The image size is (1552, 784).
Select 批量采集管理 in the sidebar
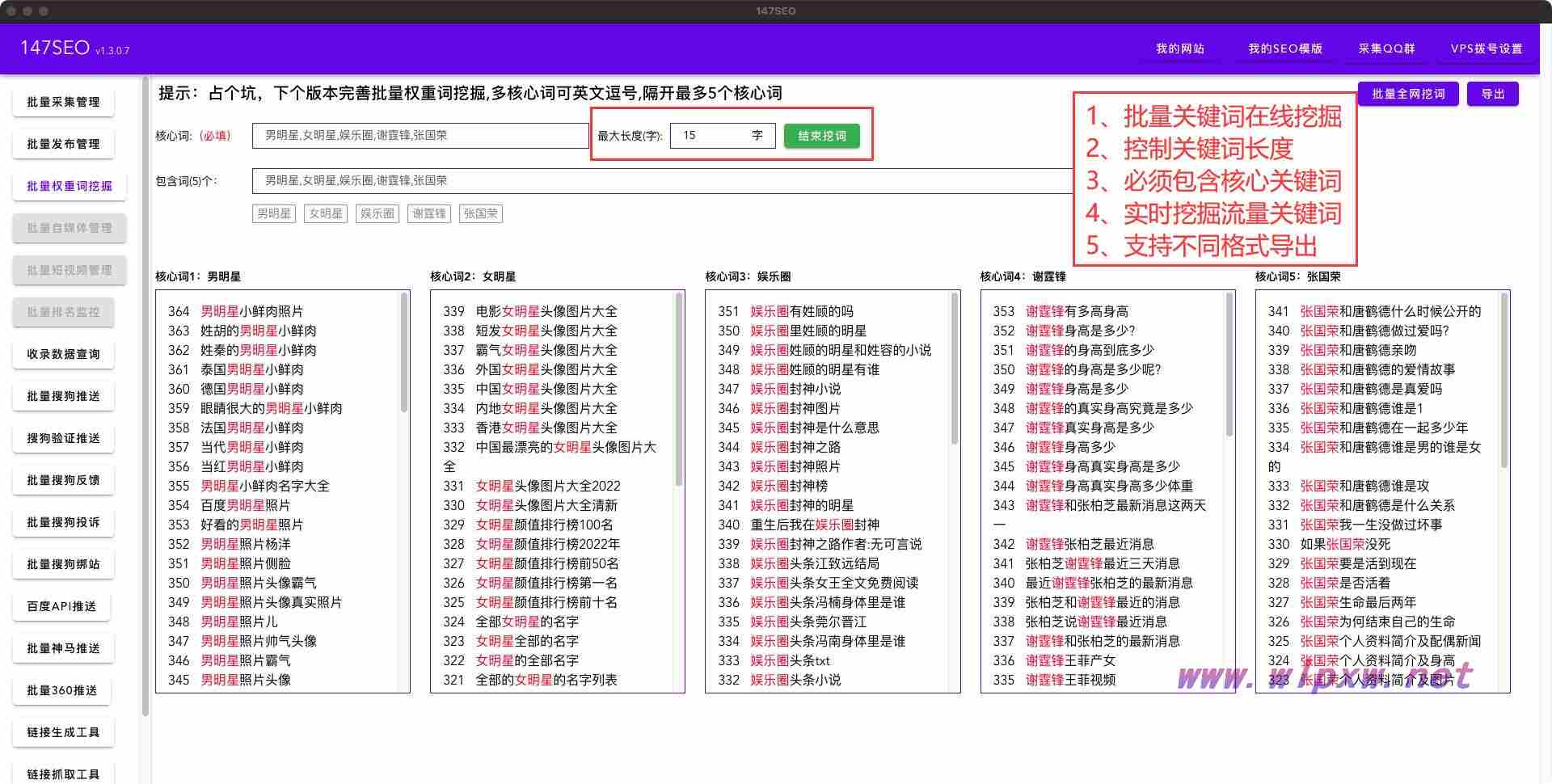[63, 102]
